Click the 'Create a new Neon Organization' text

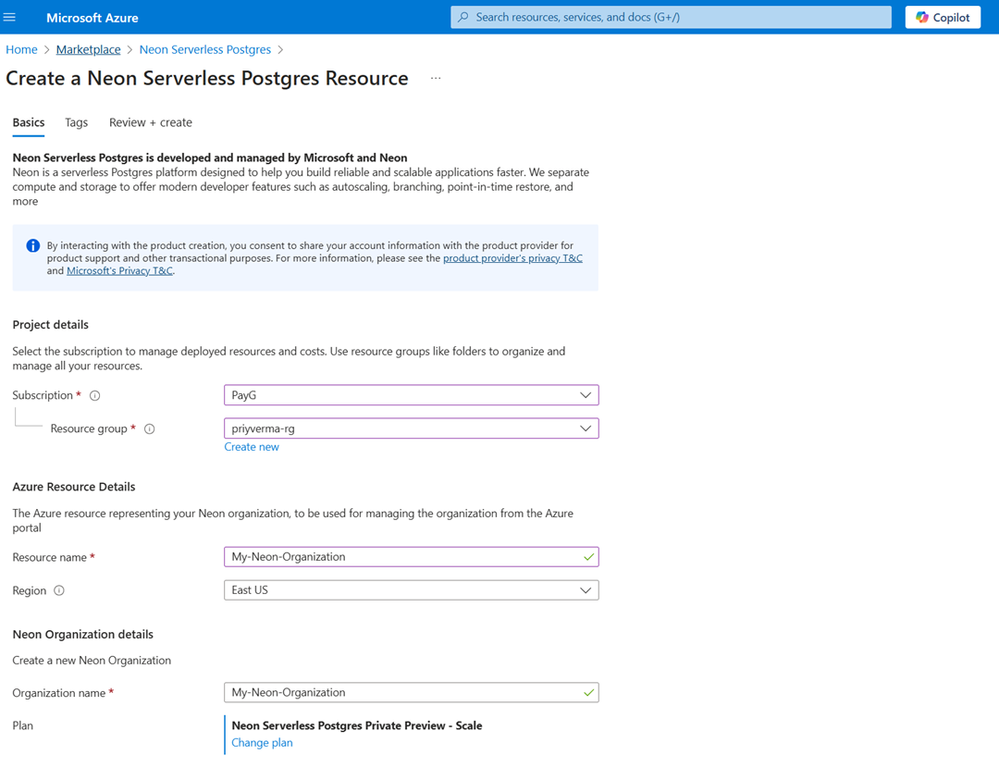pos(92,661)
